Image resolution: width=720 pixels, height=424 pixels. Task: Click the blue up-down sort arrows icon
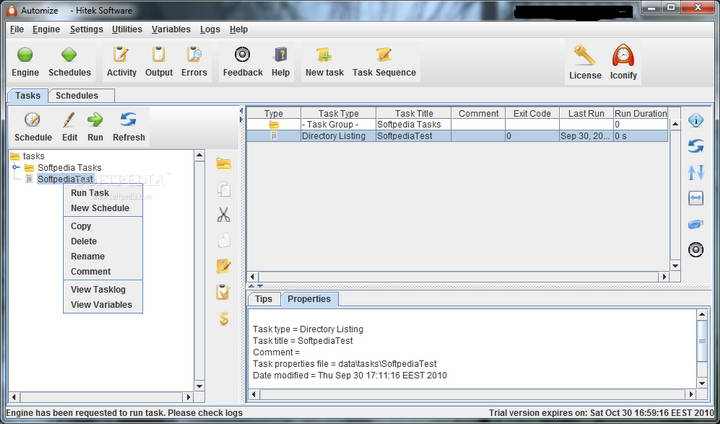[x=696, y=172]
